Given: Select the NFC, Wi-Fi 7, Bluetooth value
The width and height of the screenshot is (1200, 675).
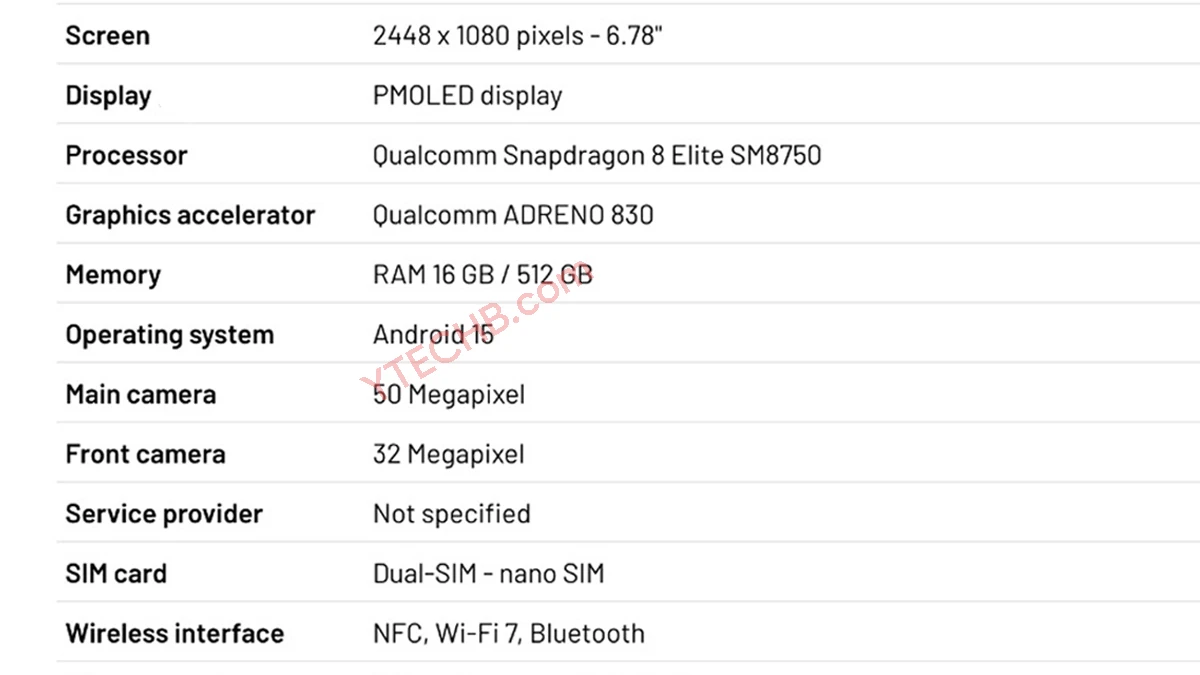Looking at the screenshot, I should (x=508, y=634).
